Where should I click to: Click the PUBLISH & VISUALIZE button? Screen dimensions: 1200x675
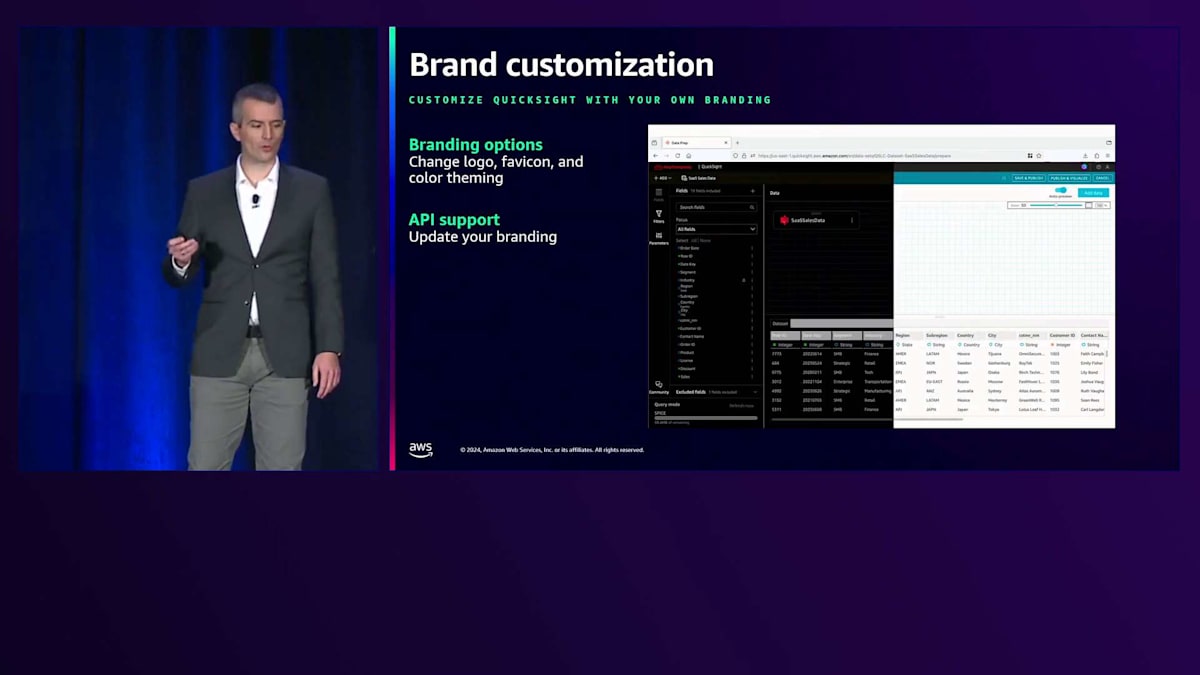pos(1069,178)
